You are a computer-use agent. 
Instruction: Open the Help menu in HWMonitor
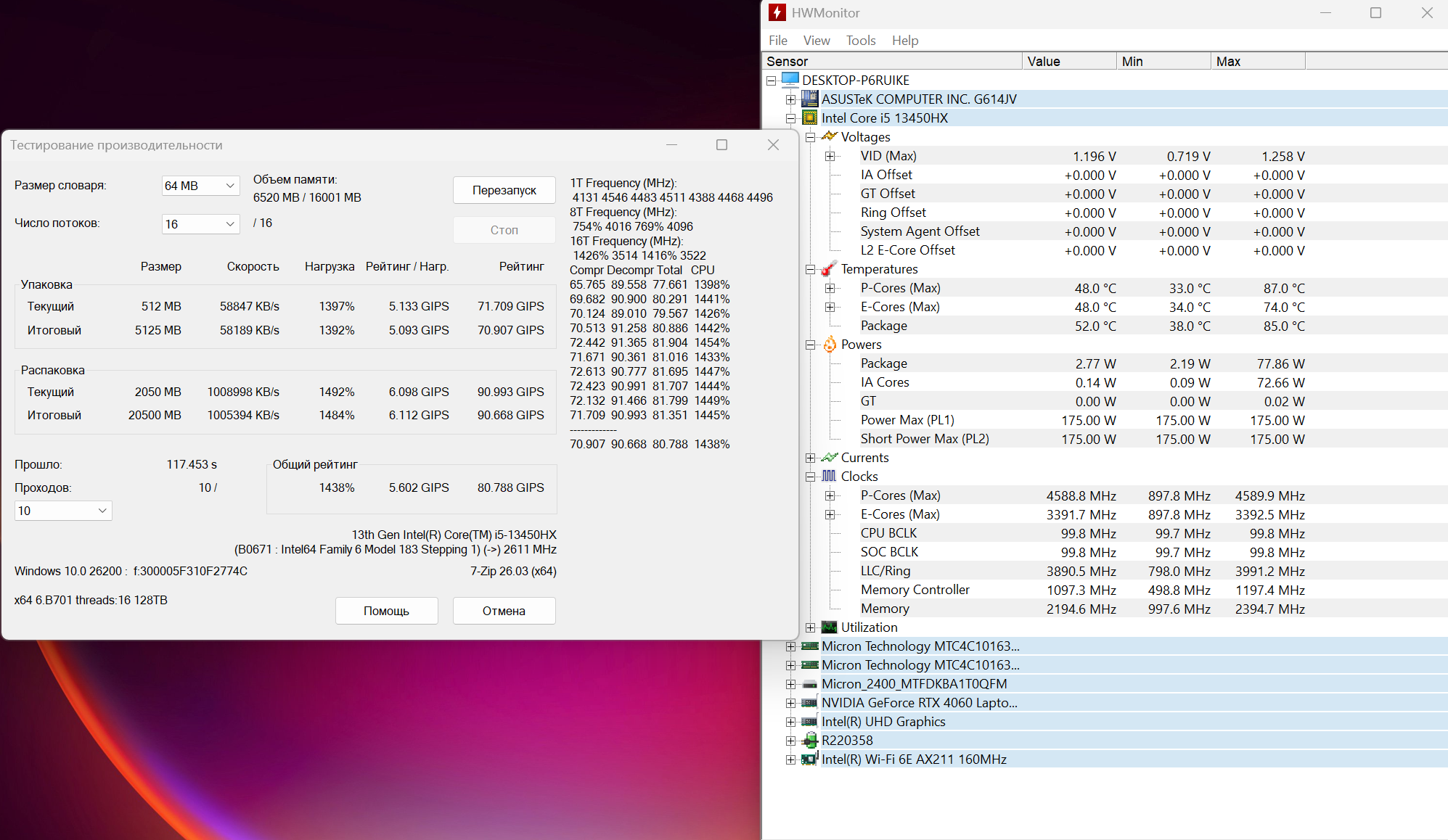(x=904, y=41)
